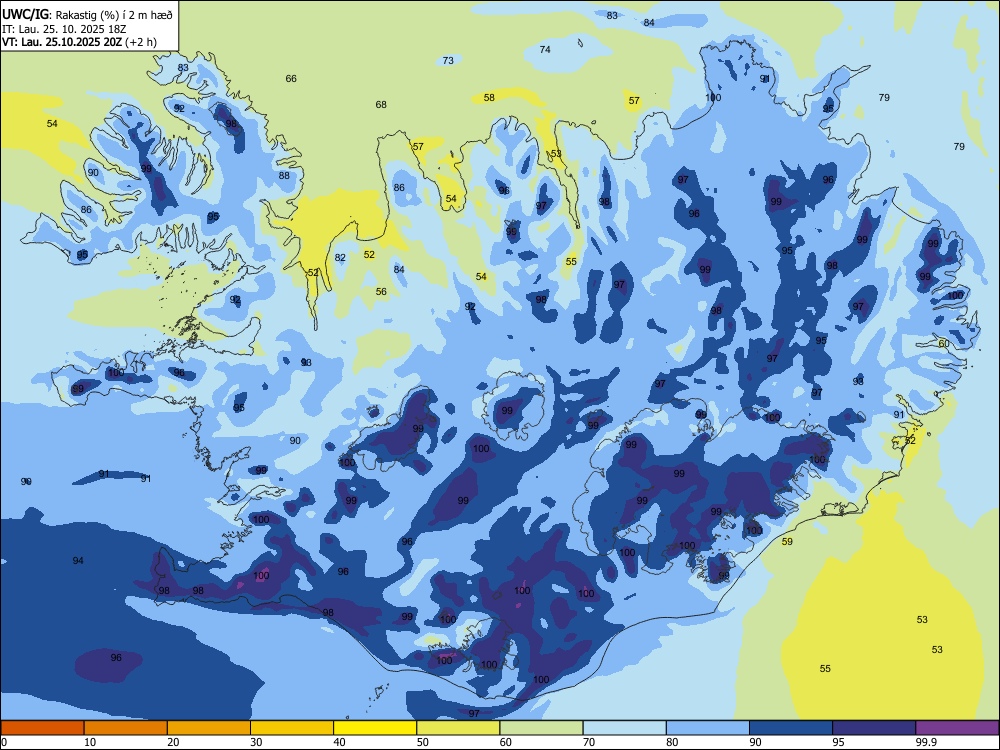Image resolution: width=1000 pixels, height=750 pixels.
Task: Pick the 40–50 bright yellow legend swatch
Action: tap(375, 728)
